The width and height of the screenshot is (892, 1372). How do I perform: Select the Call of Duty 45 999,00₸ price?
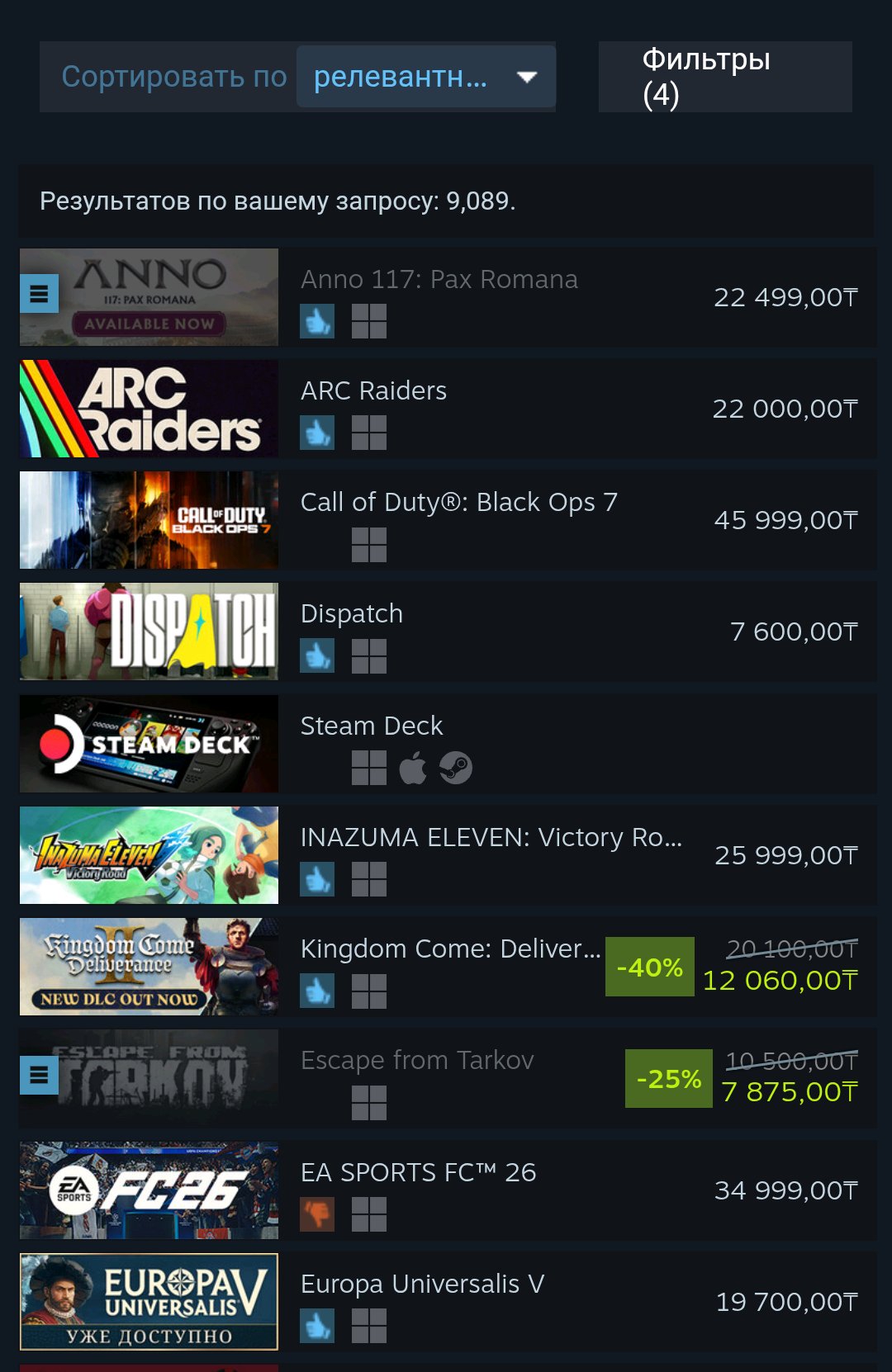[x=786, y=520]
